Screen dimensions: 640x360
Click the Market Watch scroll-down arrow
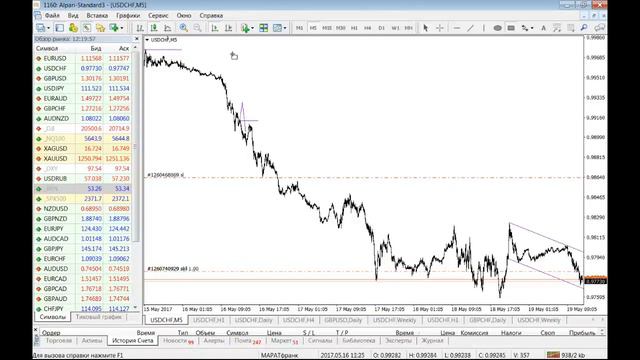point(136,308)
